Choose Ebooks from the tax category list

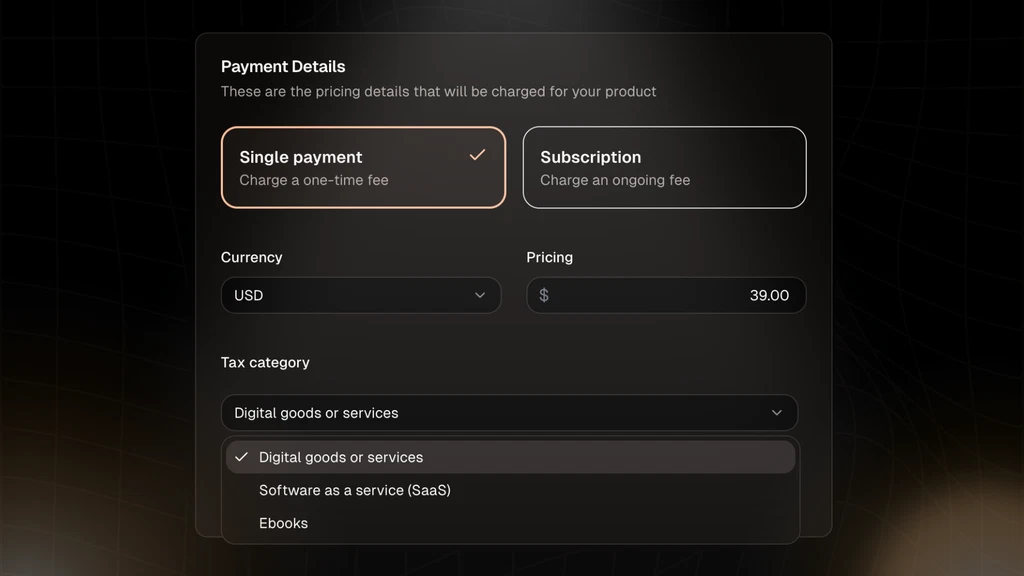point(284,523)
